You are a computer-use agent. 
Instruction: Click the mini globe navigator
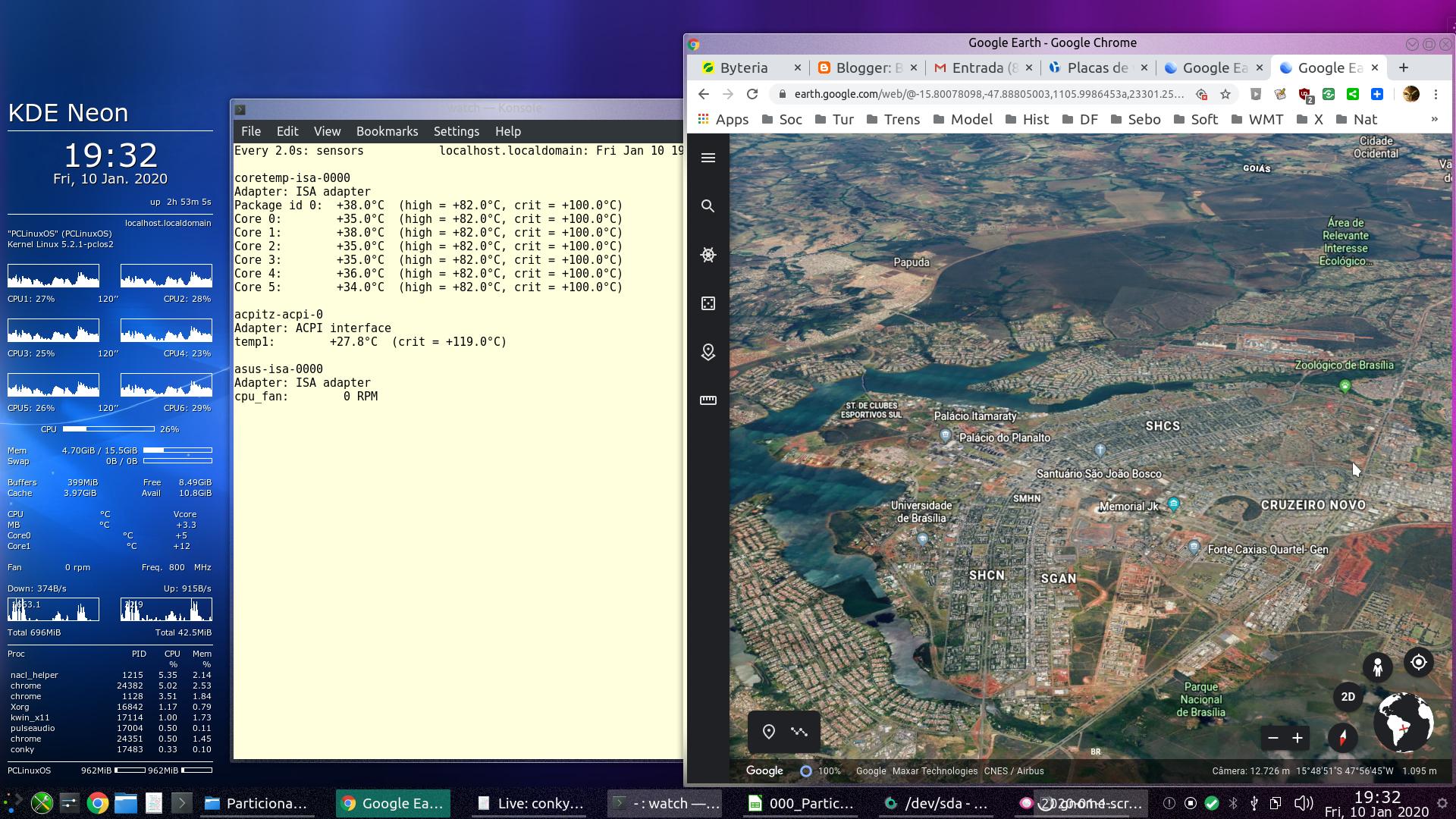coord(1404,723)
